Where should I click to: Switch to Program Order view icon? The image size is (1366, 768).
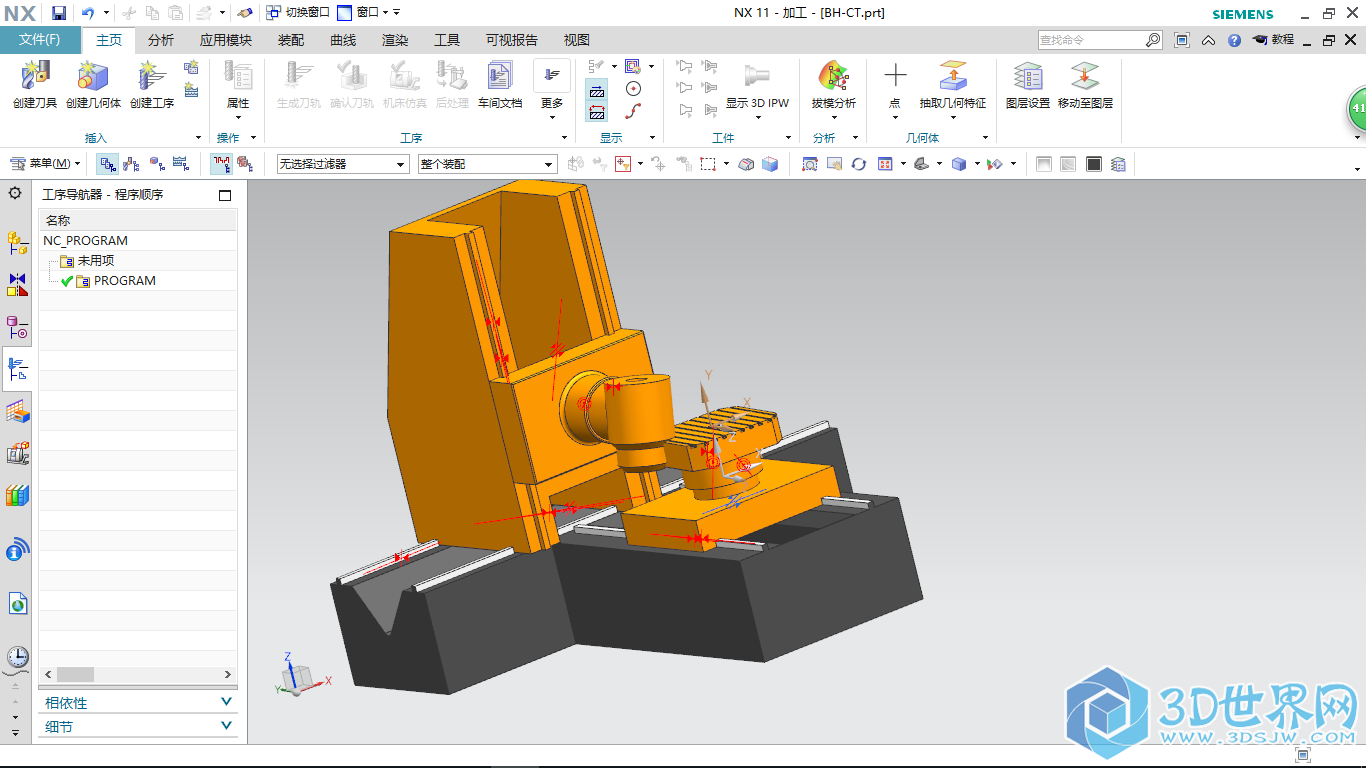point(107,164)
